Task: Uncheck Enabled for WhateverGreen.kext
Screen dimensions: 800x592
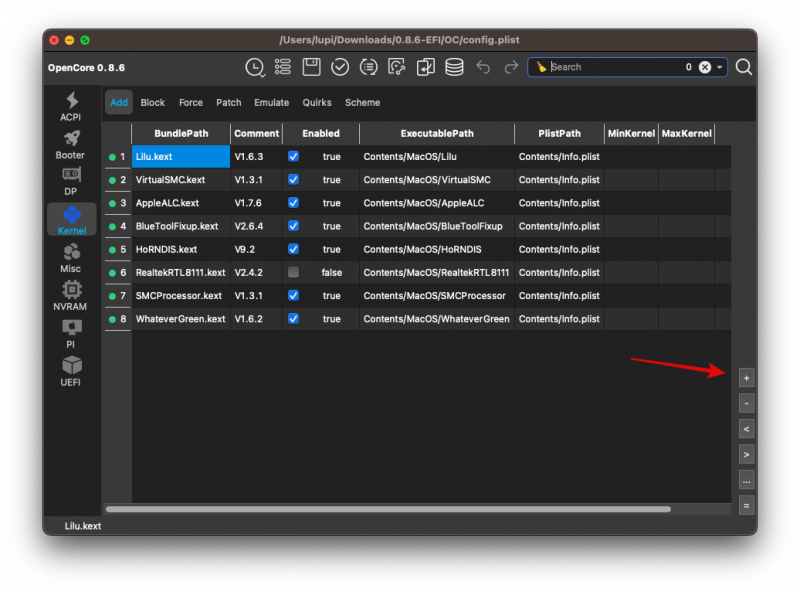Action: 293,319
